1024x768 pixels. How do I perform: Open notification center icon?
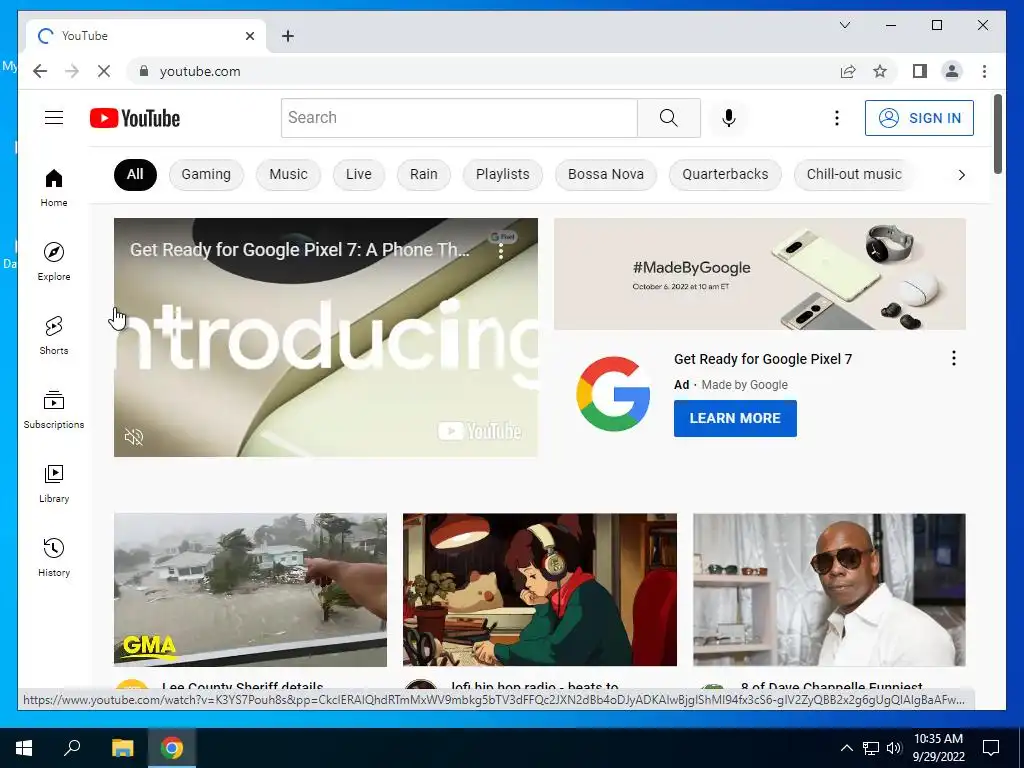tap(991, 748)
